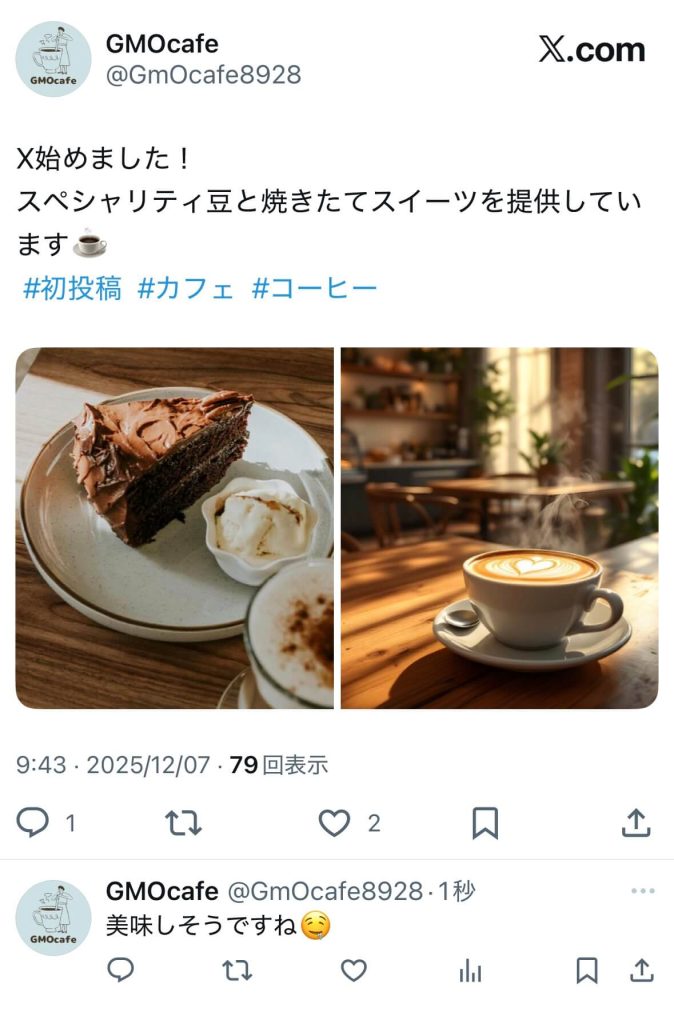674x1024 pixels.
Task: Bookmark the 美味しそうですね comment
Action: click(x=586, y=970)
